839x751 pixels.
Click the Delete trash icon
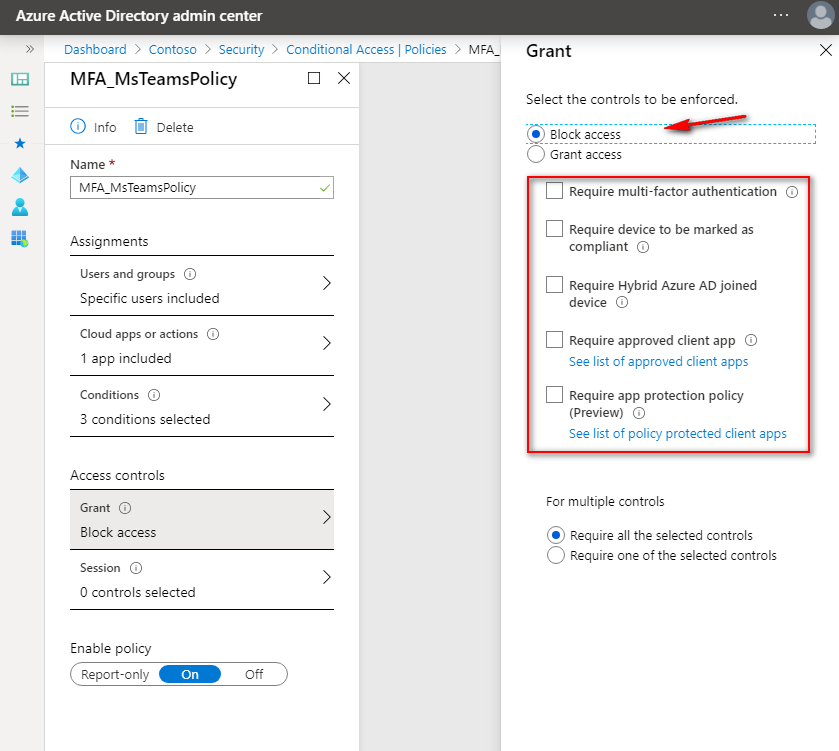[141, 126]
